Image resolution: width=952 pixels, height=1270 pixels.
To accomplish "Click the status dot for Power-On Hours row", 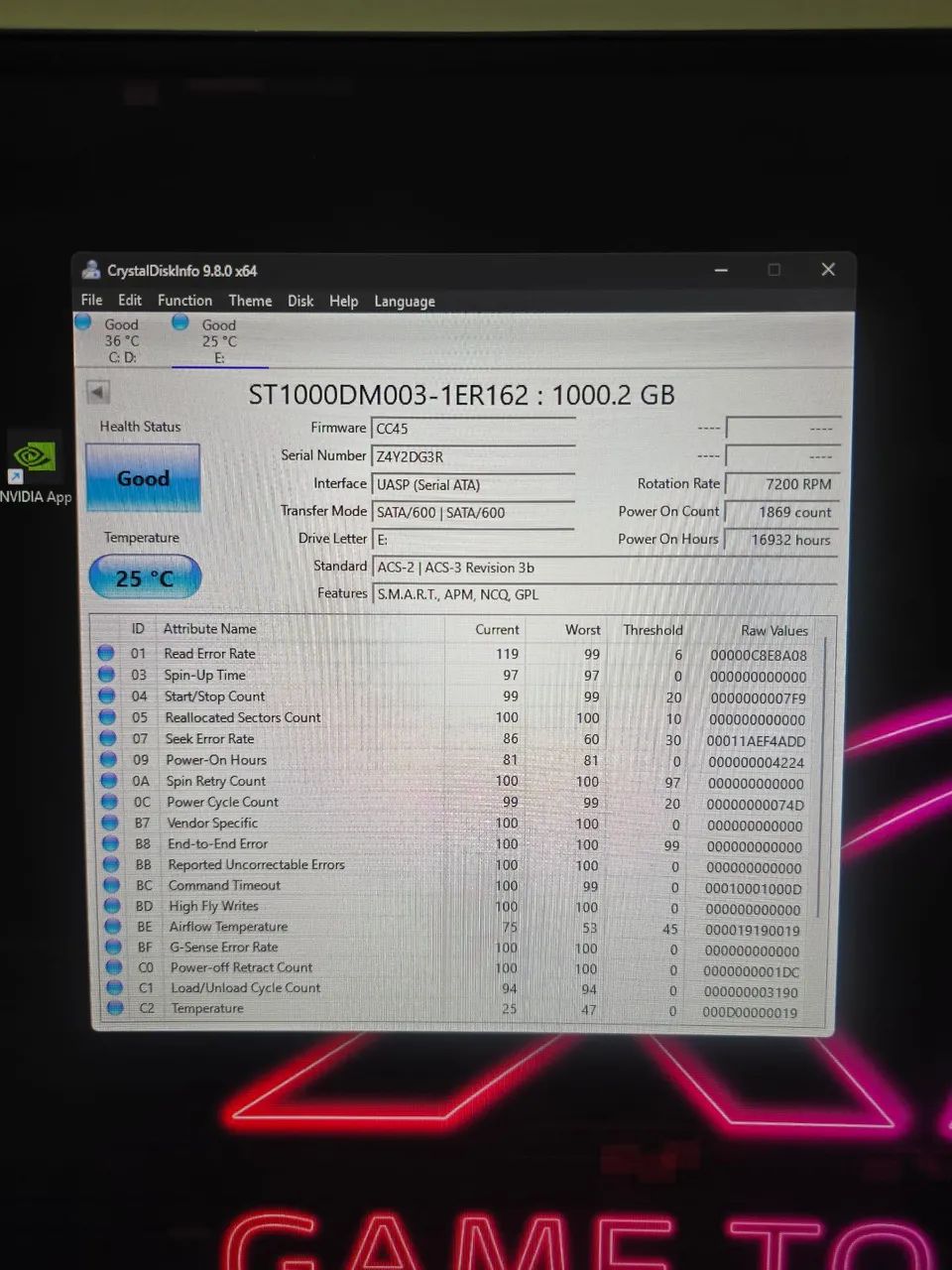I will coord(109,760).
